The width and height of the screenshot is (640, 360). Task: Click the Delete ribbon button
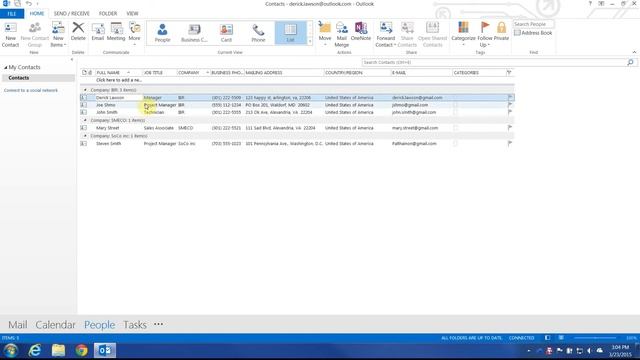click(x=78, y=32)
